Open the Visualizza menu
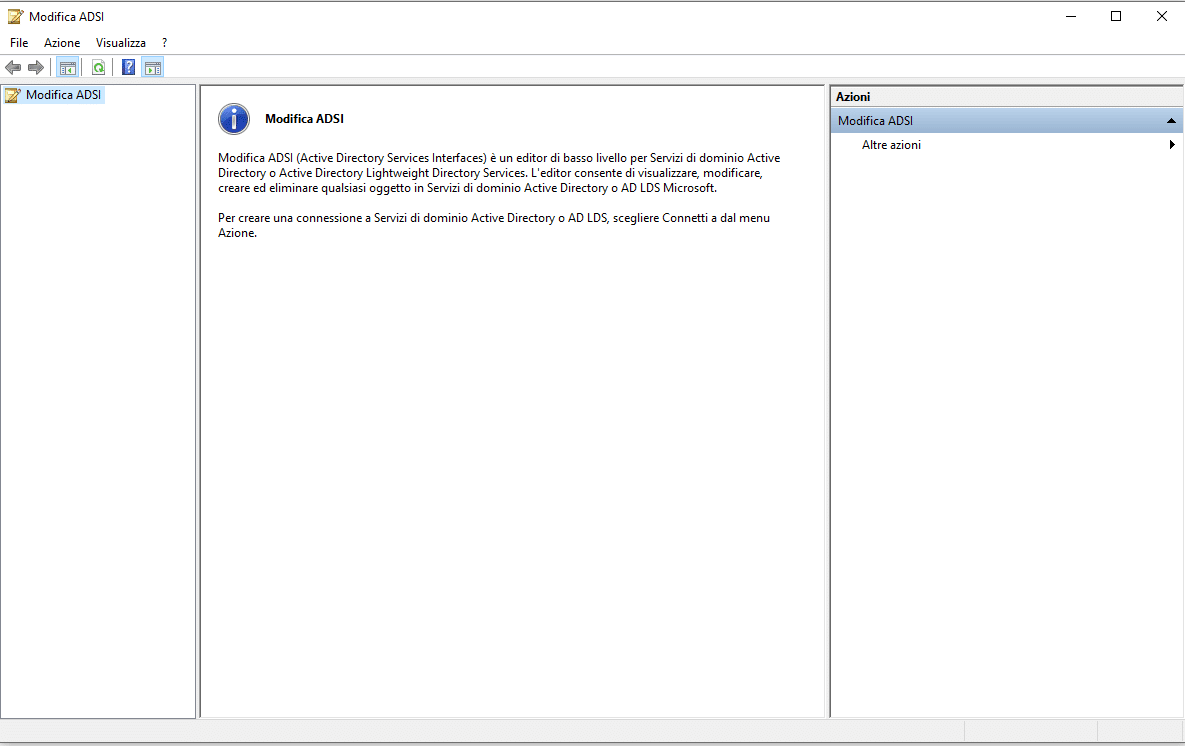Image resolution: width=1185 pixels, height=746 pixels. pos(121,43)
